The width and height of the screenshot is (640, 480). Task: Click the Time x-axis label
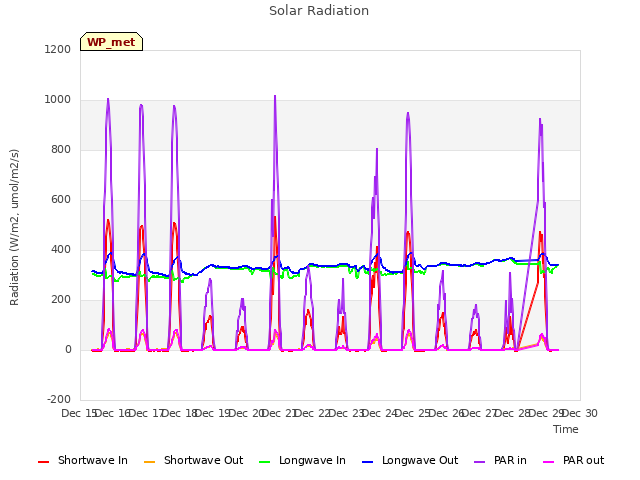click(566, 429)
